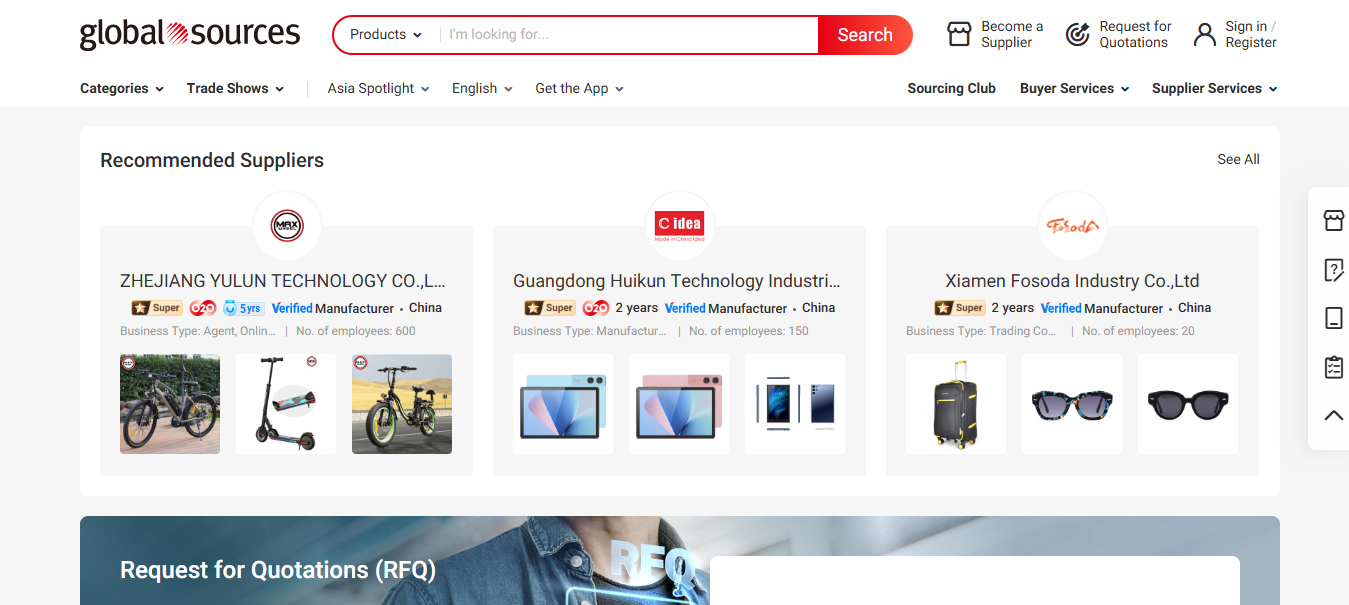Open Guangdong Huikun Technology supplier name
This screenshot has width=1349, height=605.
tap(677, 281)
